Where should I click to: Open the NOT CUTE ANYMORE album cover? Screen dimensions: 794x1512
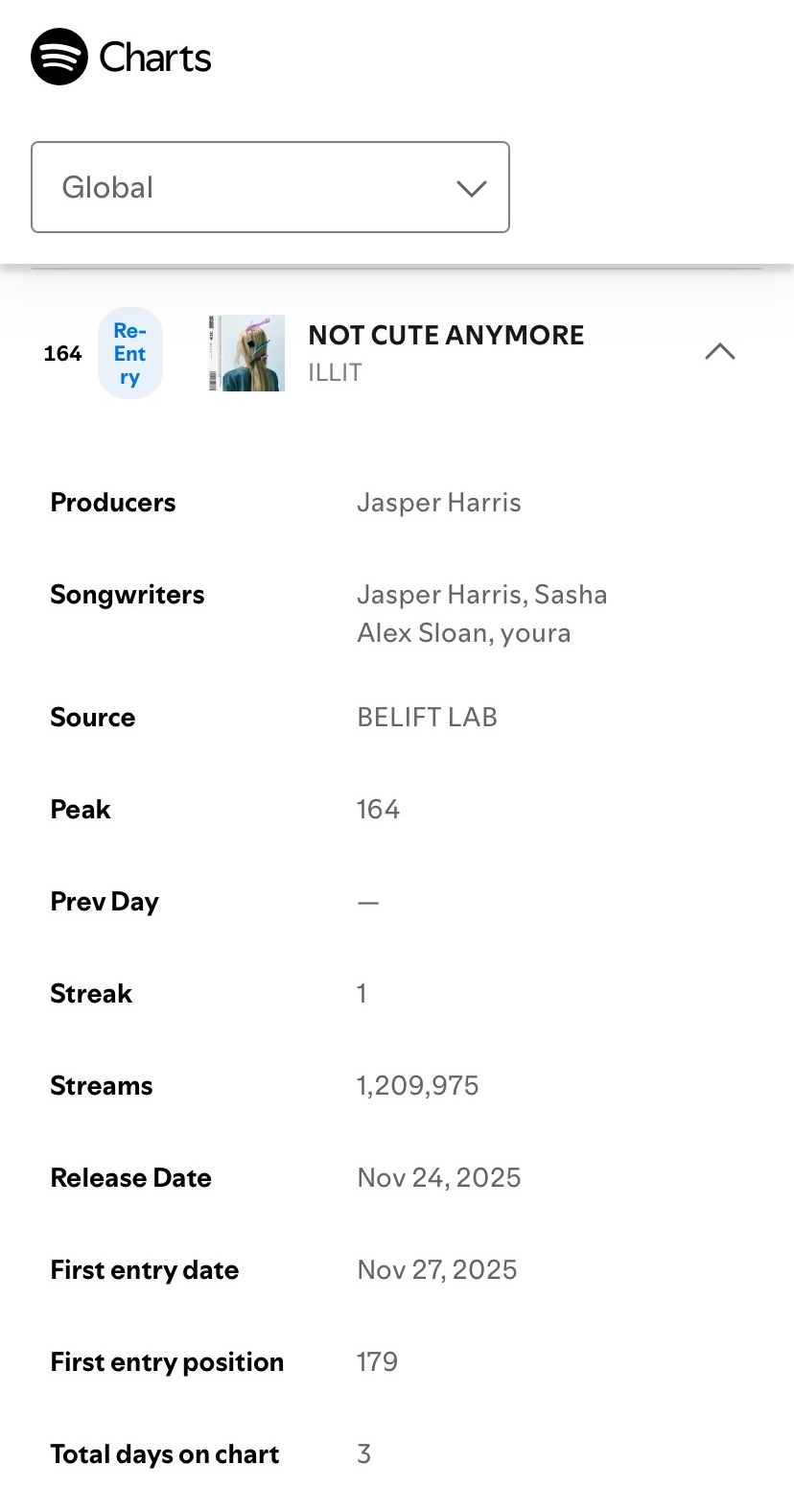(x=246, y=353)
